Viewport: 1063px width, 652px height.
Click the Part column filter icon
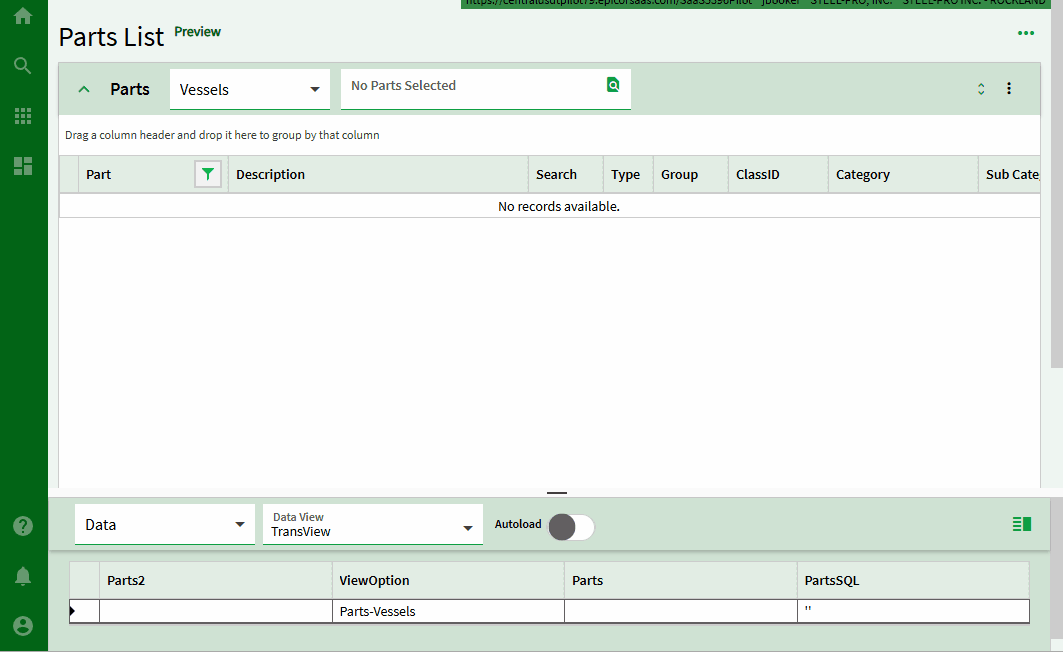point(208,174)
